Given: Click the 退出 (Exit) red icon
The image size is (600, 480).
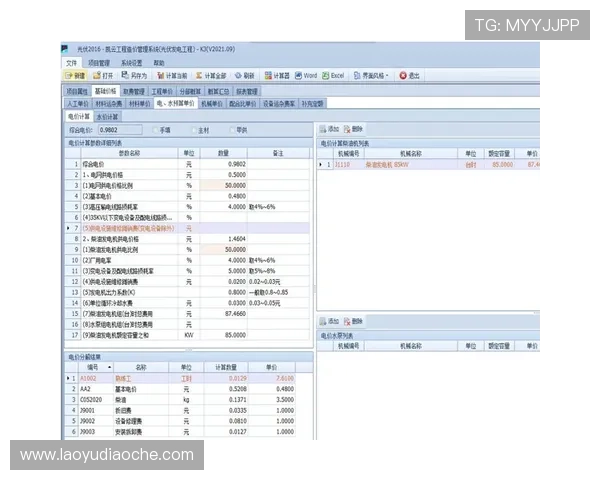Looking at the screenshot, I should (x=409, y=76).
